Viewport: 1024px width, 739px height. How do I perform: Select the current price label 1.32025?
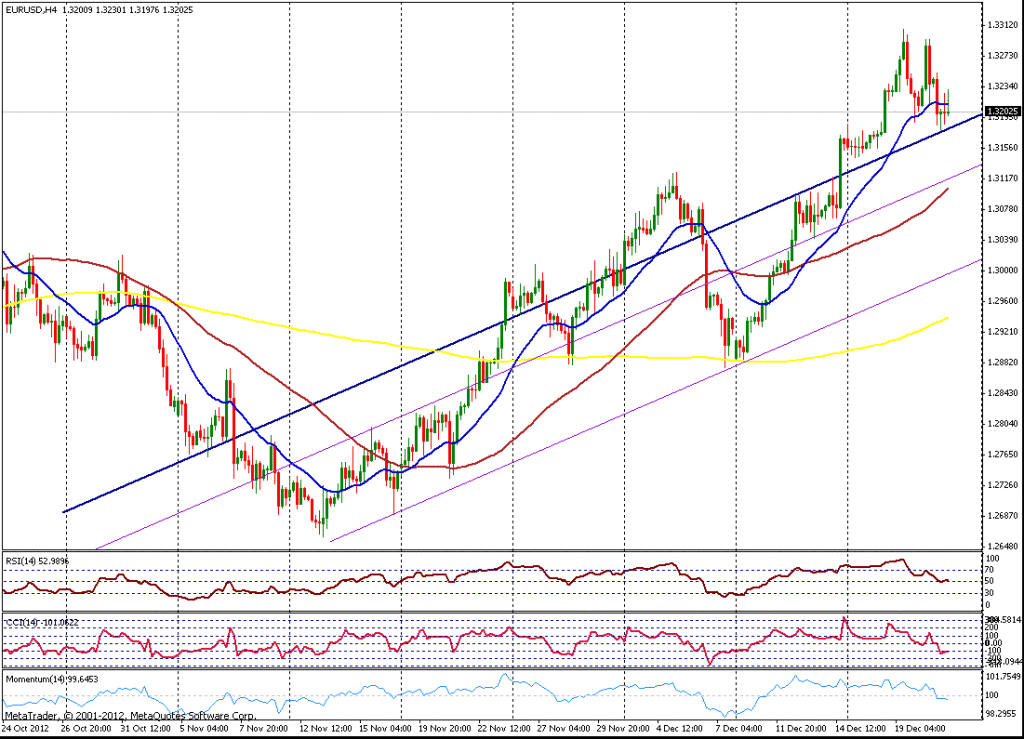[x=1002, y=112]
